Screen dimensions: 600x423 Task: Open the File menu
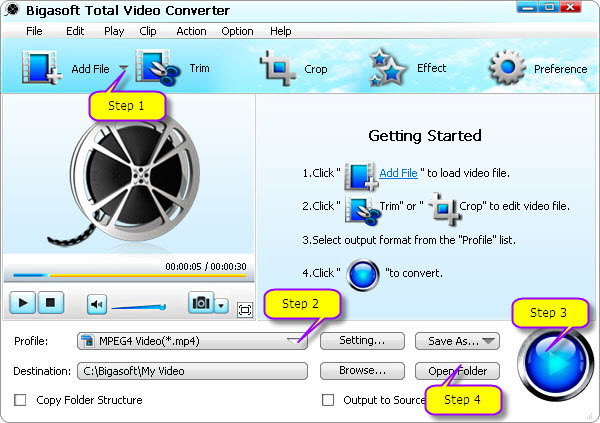click(x=34, y=31)
